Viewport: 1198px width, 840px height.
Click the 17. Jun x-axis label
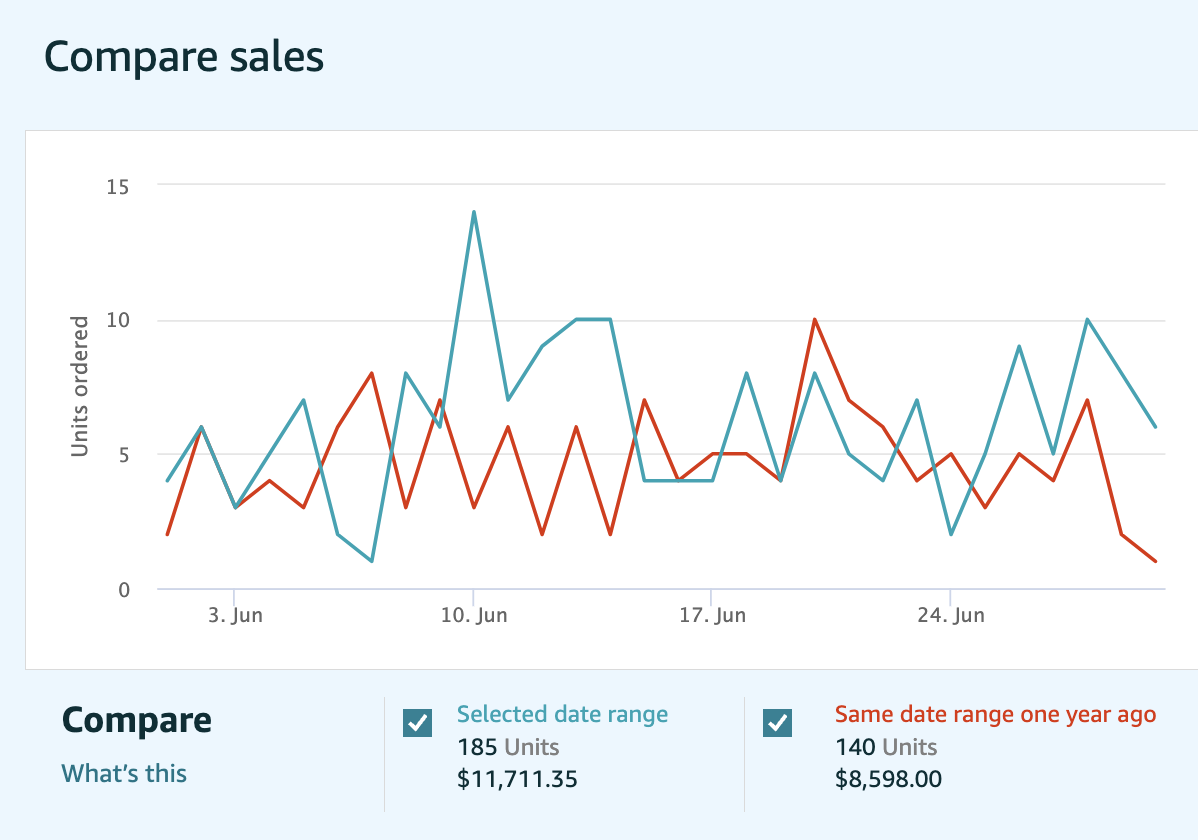tap(712, 615)
